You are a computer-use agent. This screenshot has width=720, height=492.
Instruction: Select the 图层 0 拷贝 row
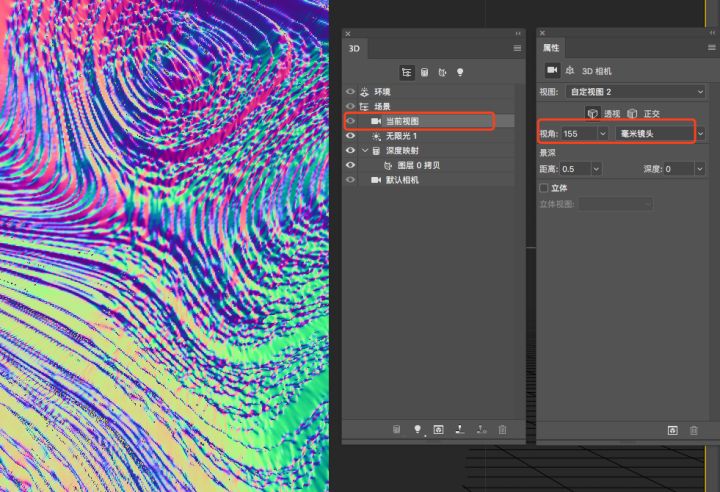pyautogui.click(x=429, y=165)
